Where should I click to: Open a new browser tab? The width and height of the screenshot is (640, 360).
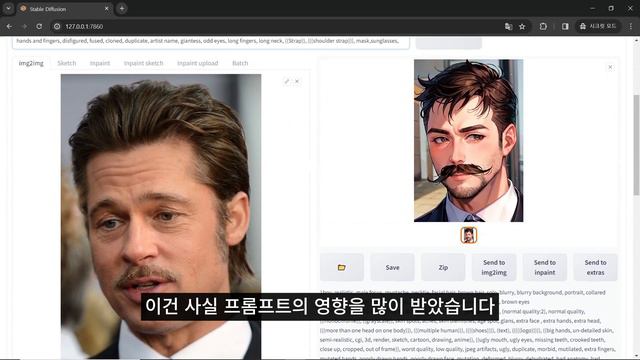pyautogui.click(x=122, y=9)
